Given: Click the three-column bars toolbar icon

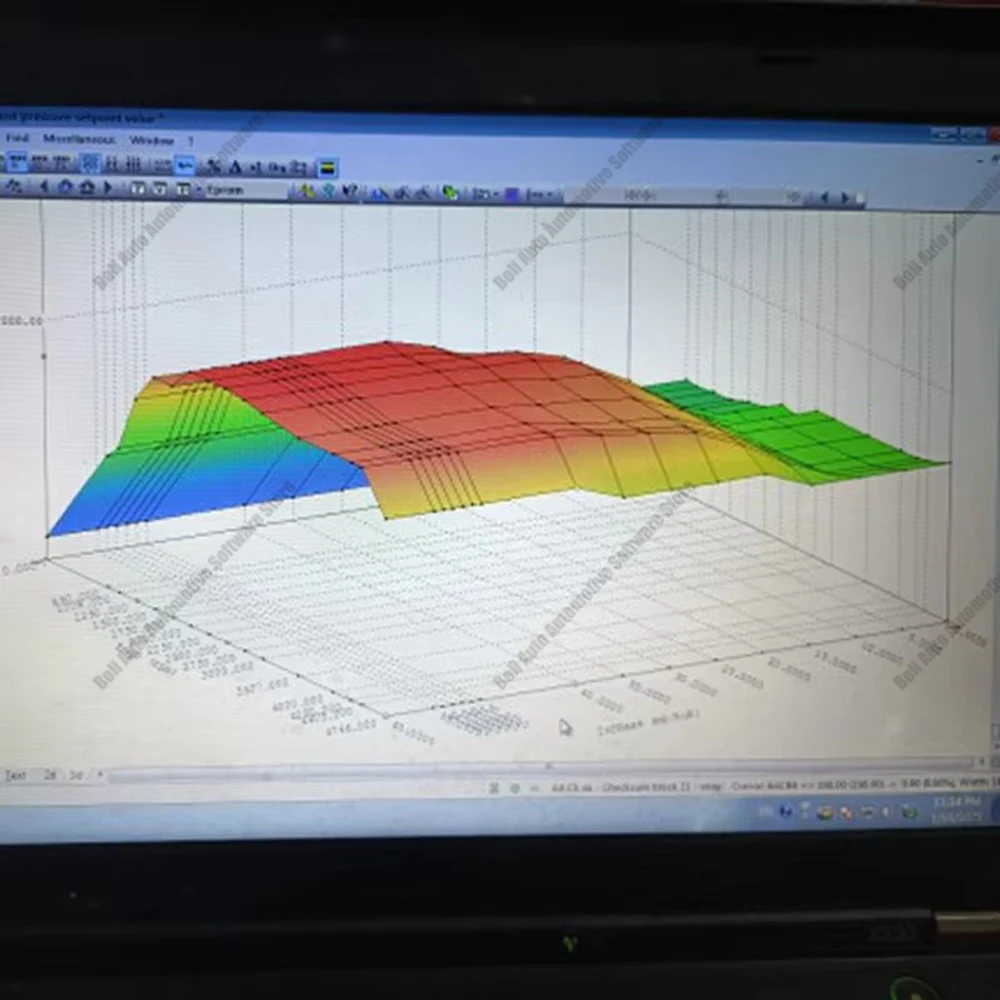Looking at the screenshot, I should [133, 165].
